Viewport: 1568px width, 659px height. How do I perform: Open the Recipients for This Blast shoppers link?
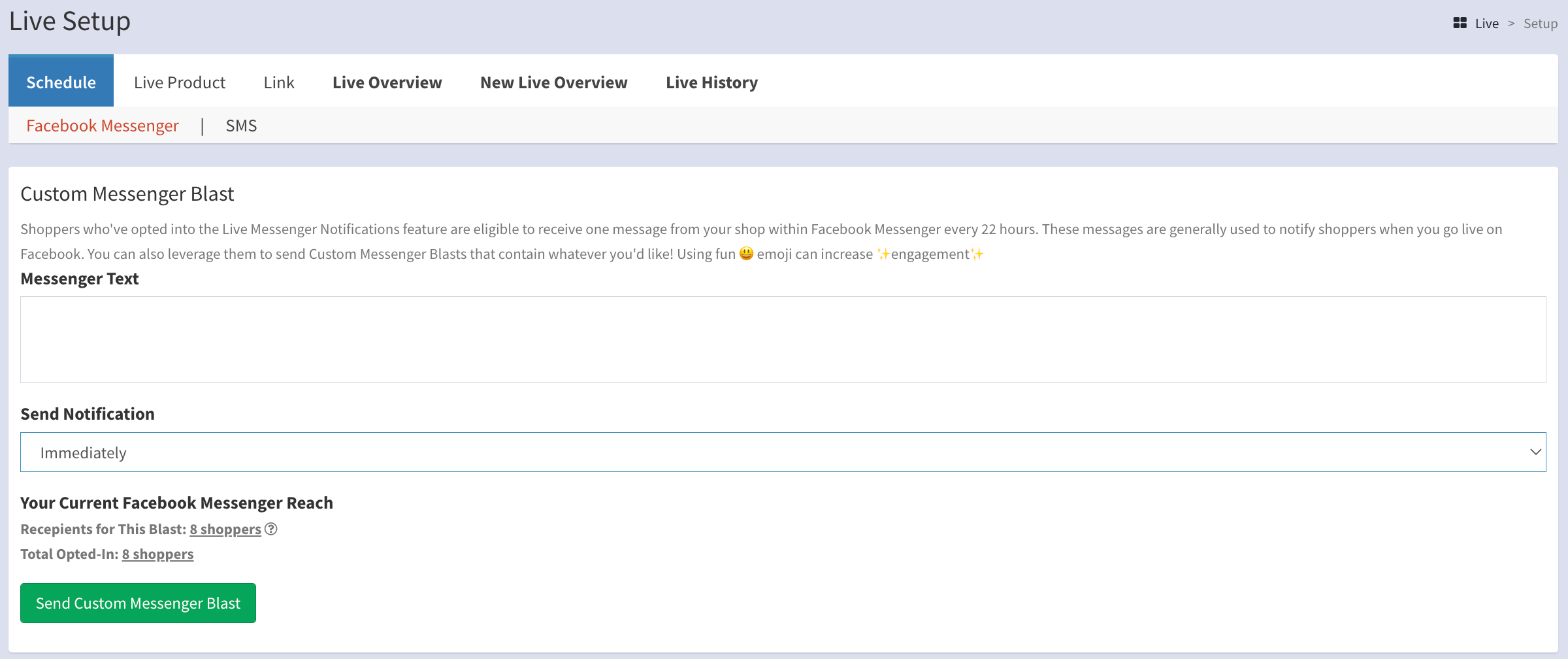[x=225, y=529]
